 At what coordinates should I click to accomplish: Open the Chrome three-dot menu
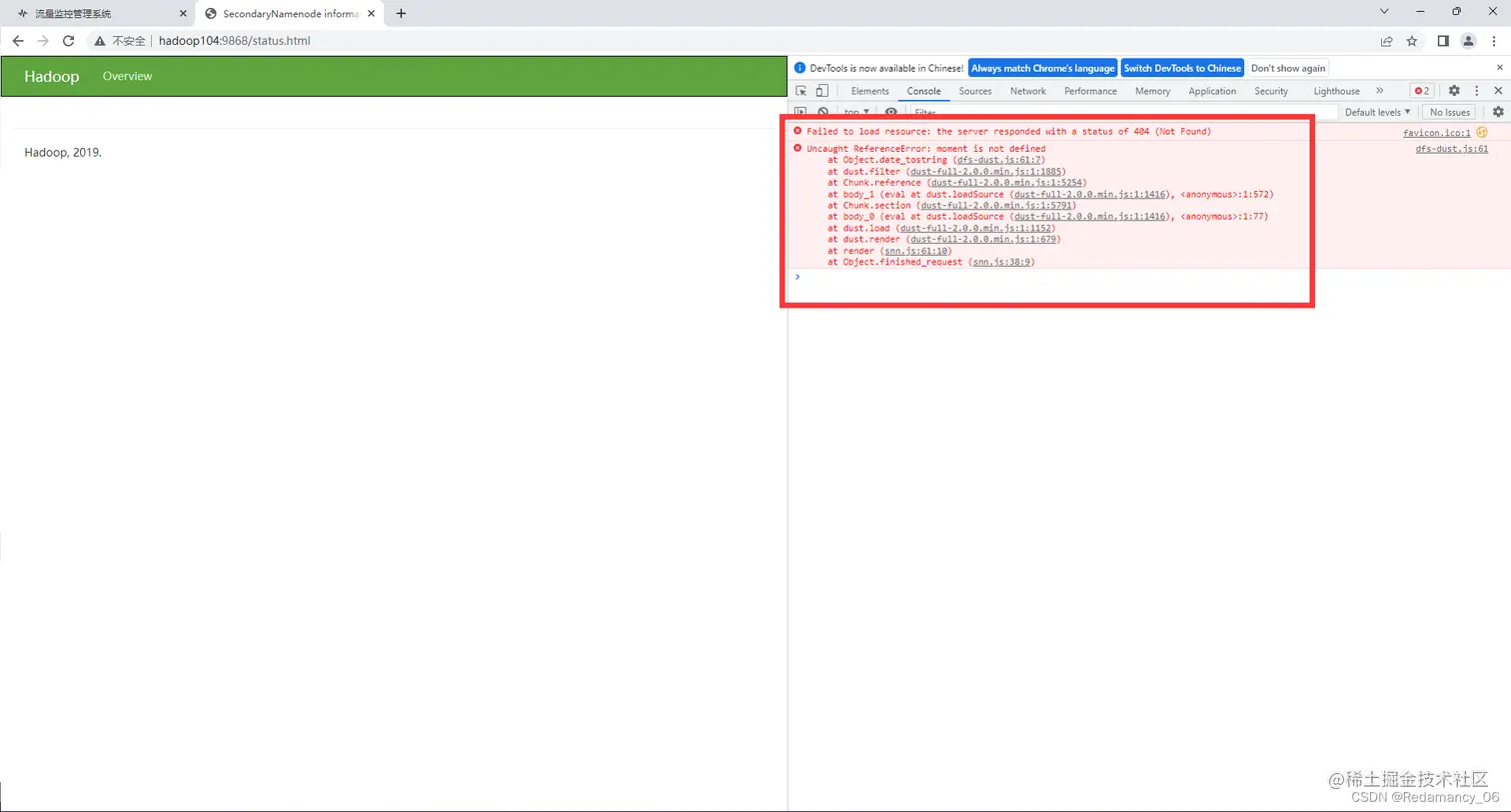[1494, 41]
